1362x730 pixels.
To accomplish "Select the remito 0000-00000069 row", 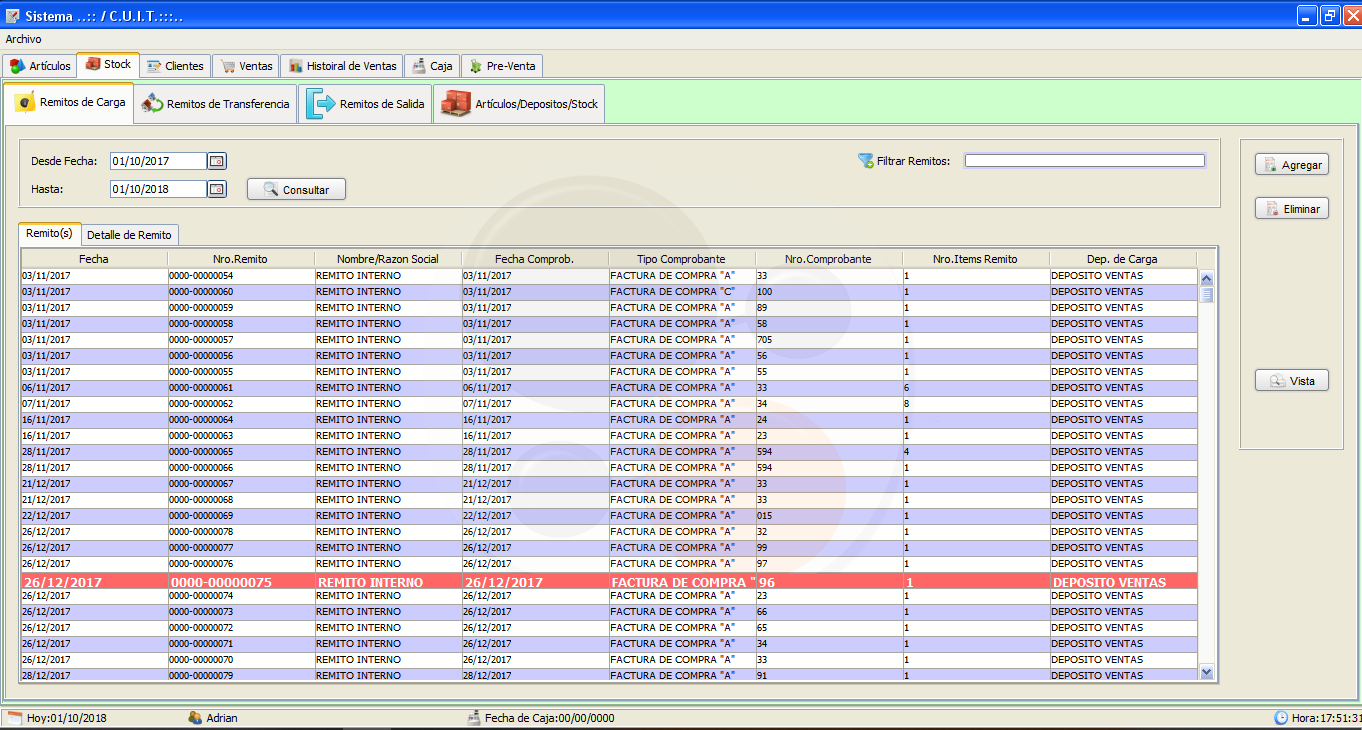I will [x=609, y=516].
